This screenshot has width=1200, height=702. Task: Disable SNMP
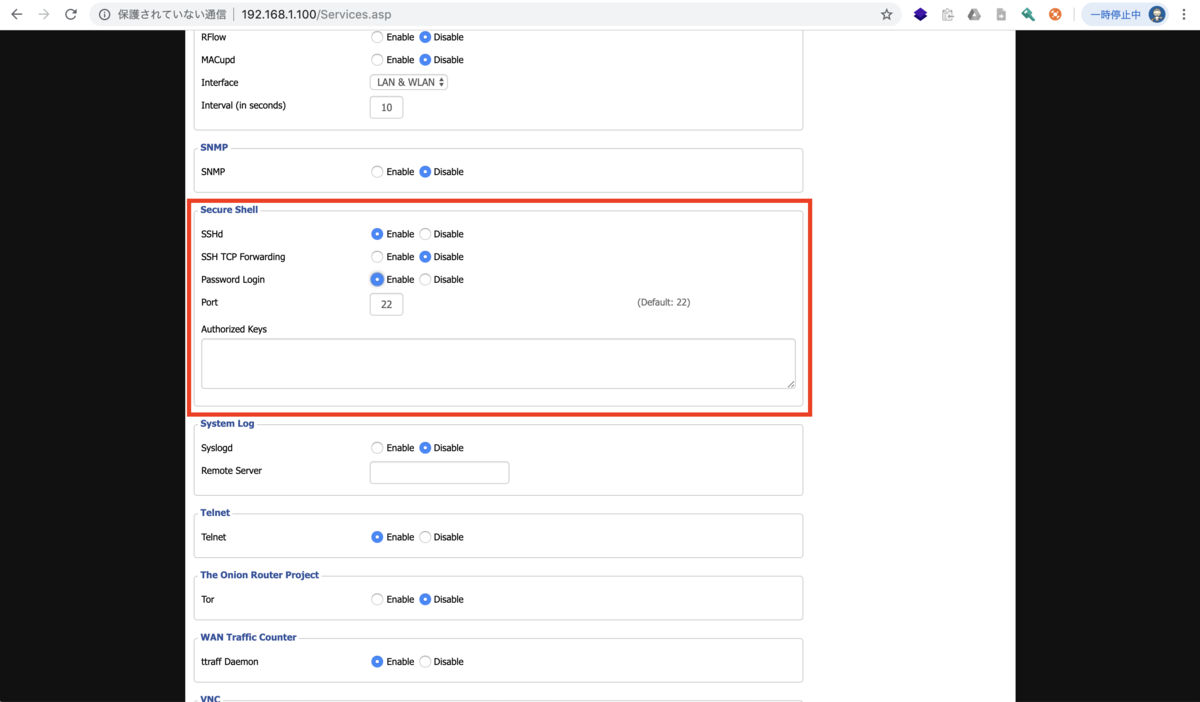point(425,172)
